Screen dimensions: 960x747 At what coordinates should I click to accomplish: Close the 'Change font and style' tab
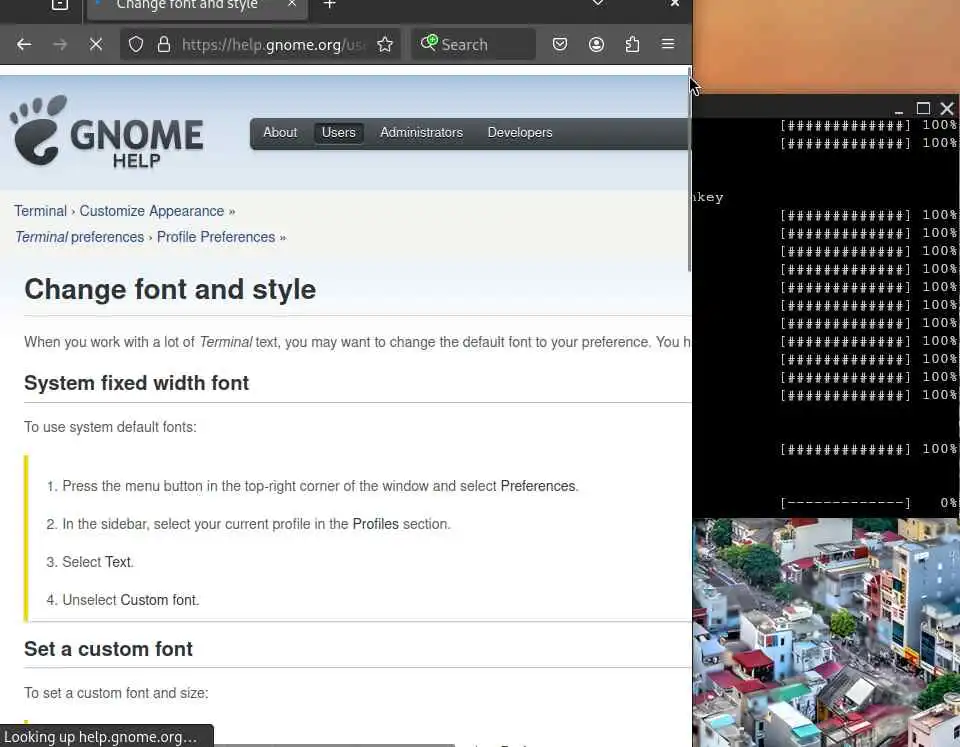[x=291, y=4]
